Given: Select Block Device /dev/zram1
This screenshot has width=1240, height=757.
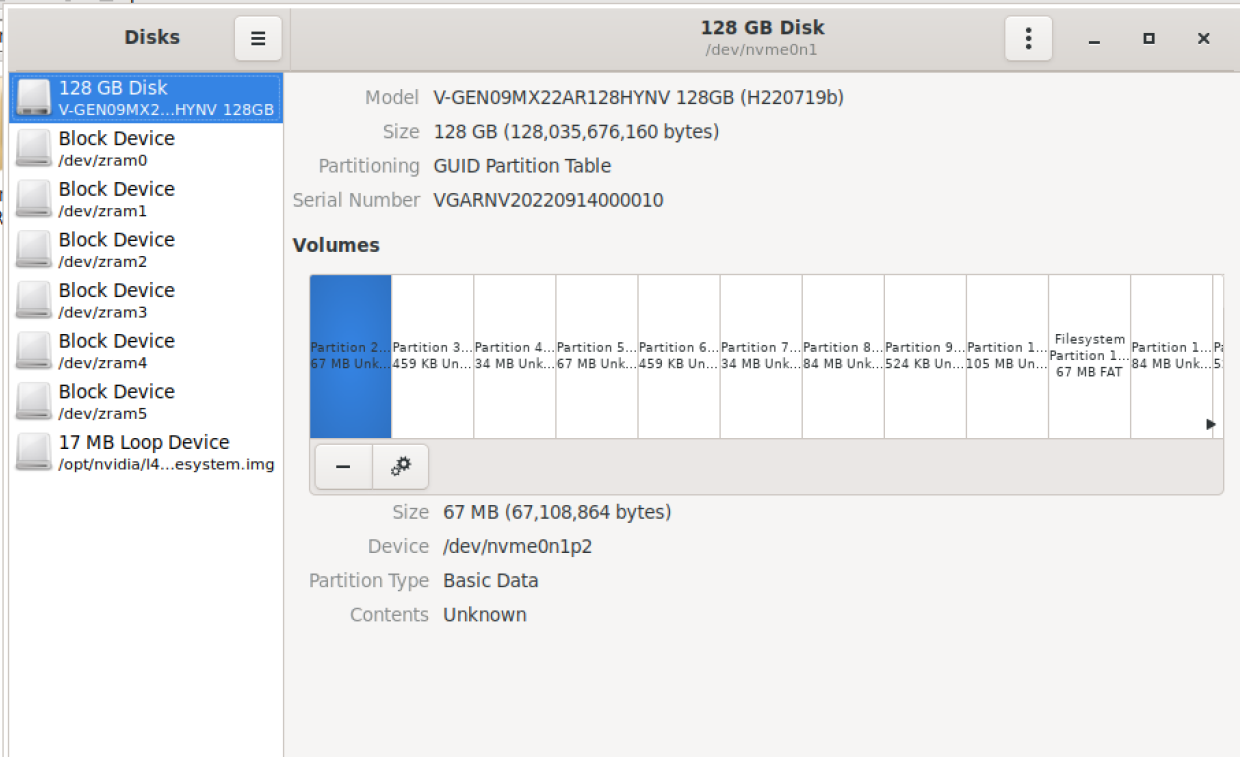Looking at the screenshot, I should (146, 199).
